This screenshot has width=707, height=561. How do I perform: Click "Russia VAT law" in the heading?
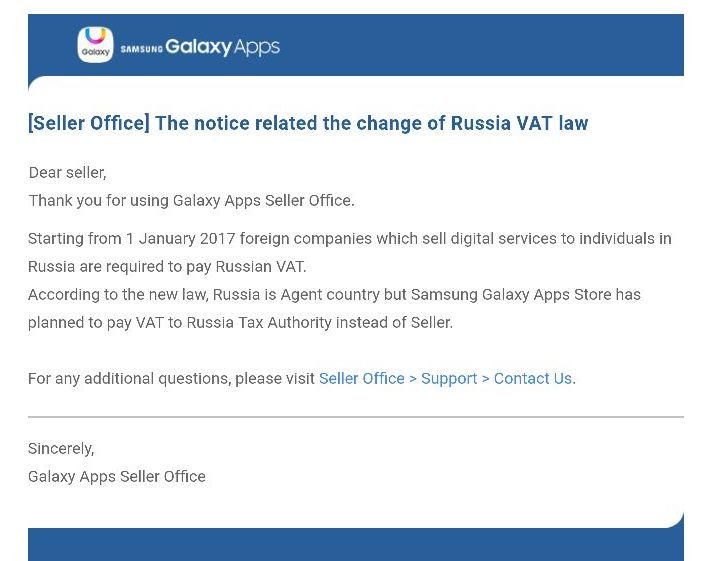519,124
